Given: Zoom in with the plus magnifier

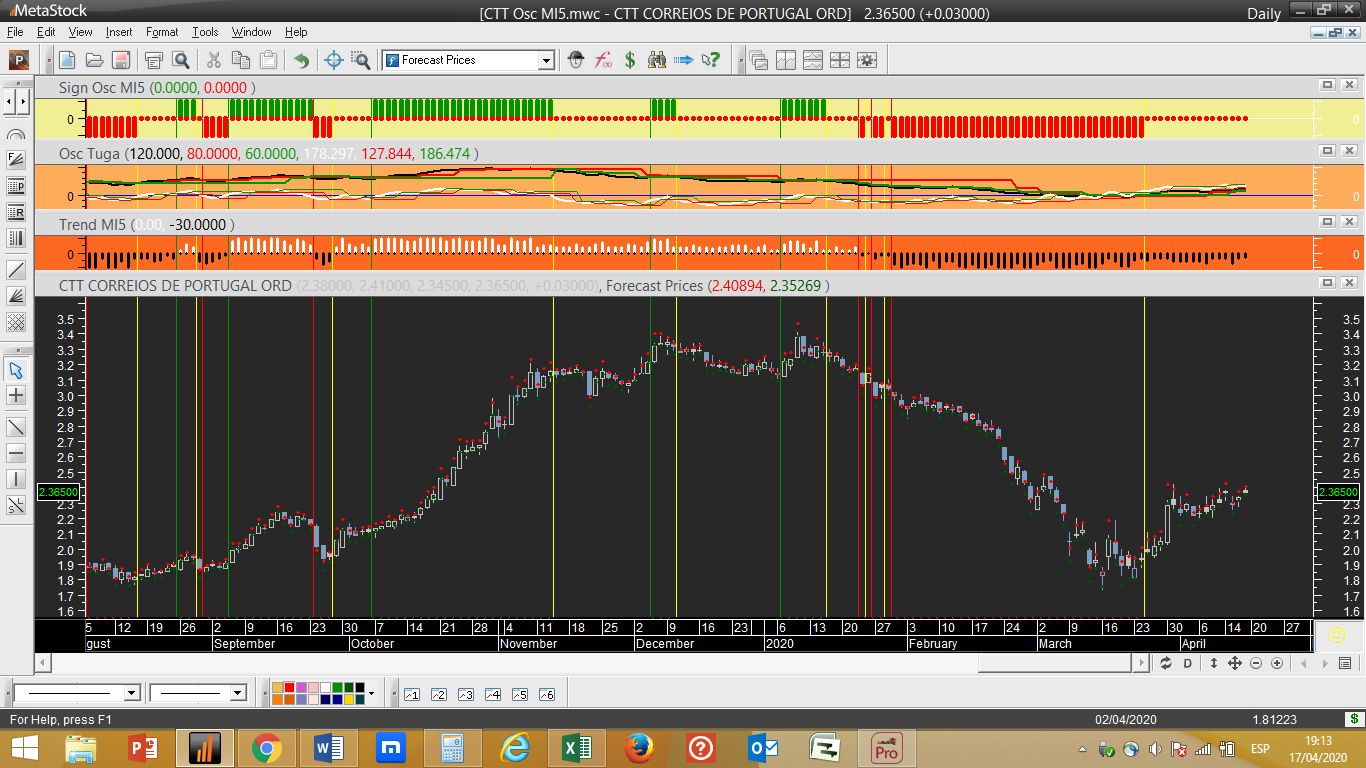Looking at the screenshot, I should [x=1277, y=663].
